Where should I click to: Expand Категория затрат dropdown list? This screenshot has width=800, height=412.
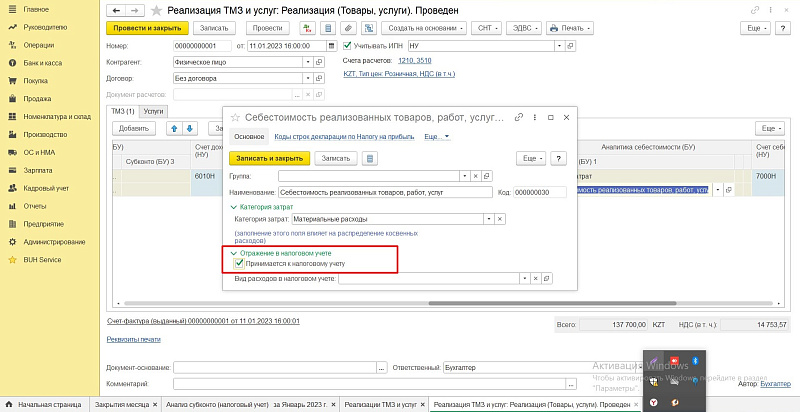[488, 218]
